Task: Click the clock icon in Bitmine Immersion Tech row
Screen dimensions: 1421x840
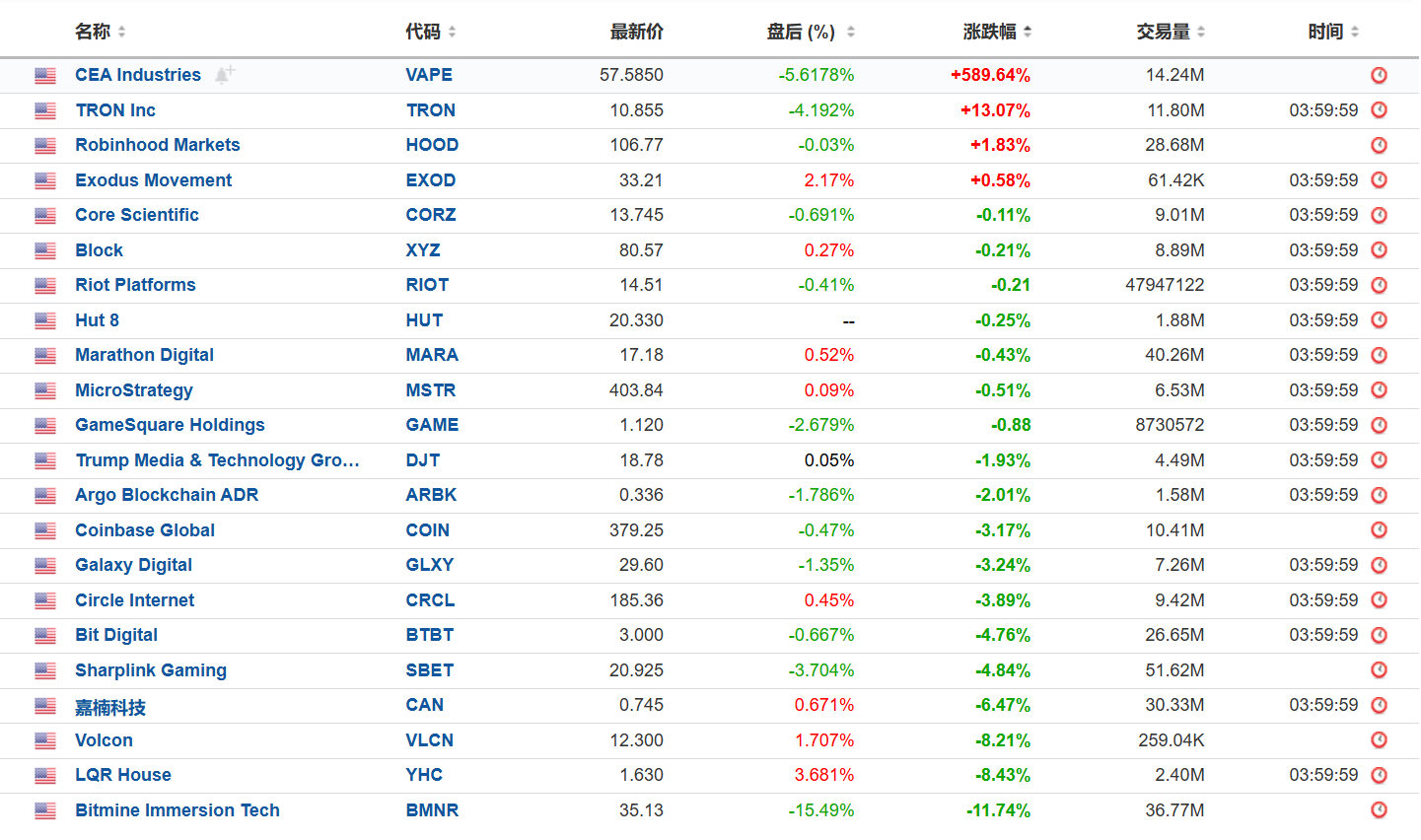Action: 1379,810
